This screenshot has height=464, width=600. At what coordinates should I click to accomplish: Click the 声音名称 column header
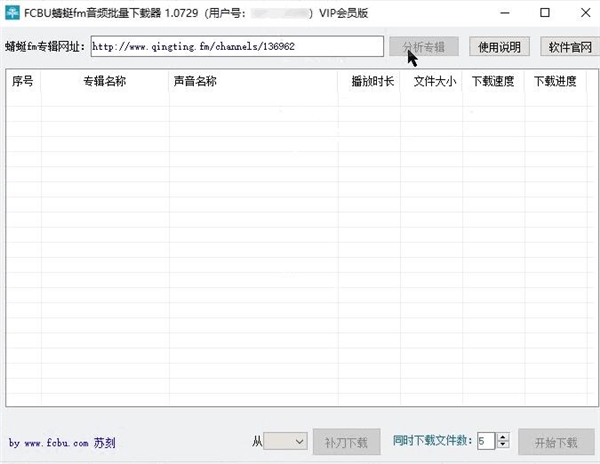coord(253,81)
